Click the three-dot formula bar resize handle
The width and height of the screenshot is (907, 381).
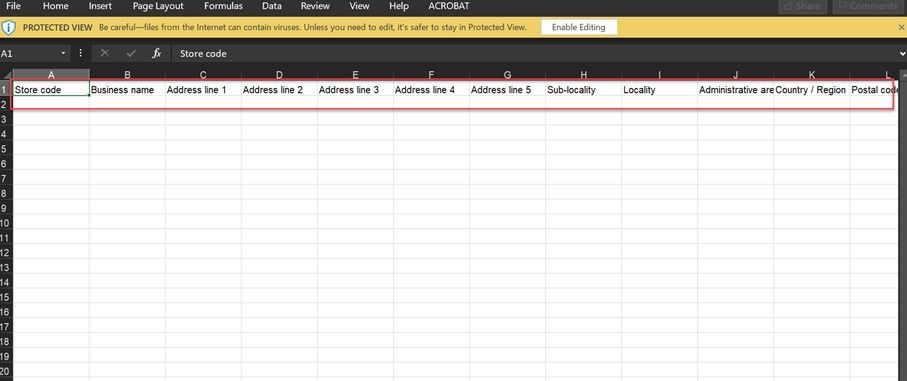[80, 53]
